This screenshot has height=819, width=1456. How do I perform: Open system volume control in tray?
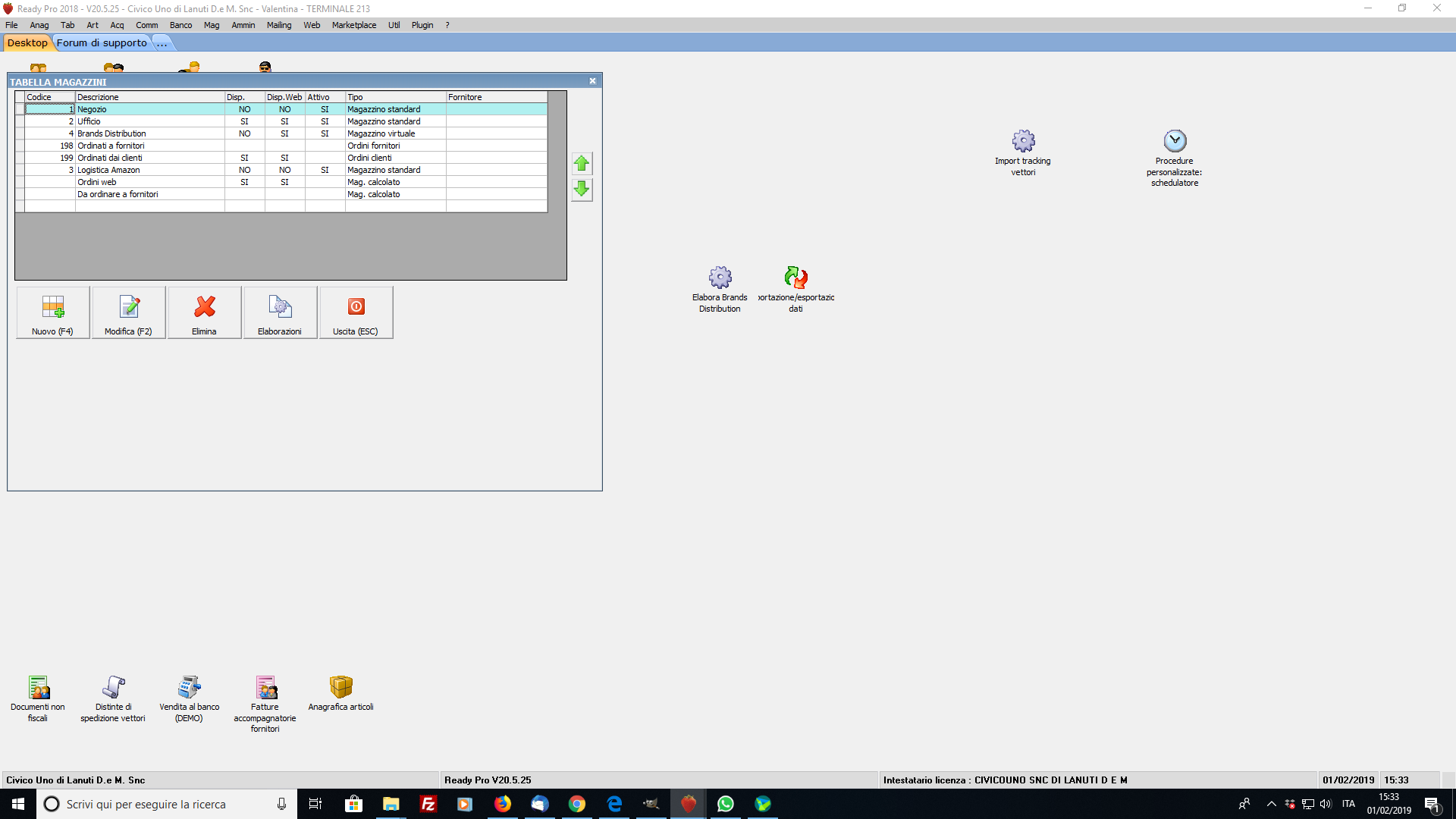1326,804
